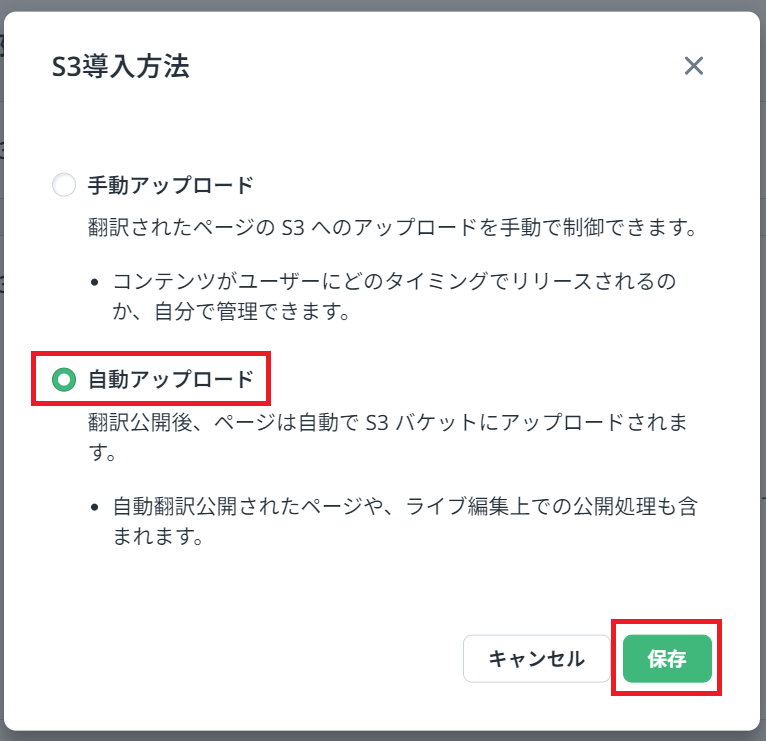766x741 pixels.
Task: Click the dimmed backdrop left of the dialog
Action: 2,400
